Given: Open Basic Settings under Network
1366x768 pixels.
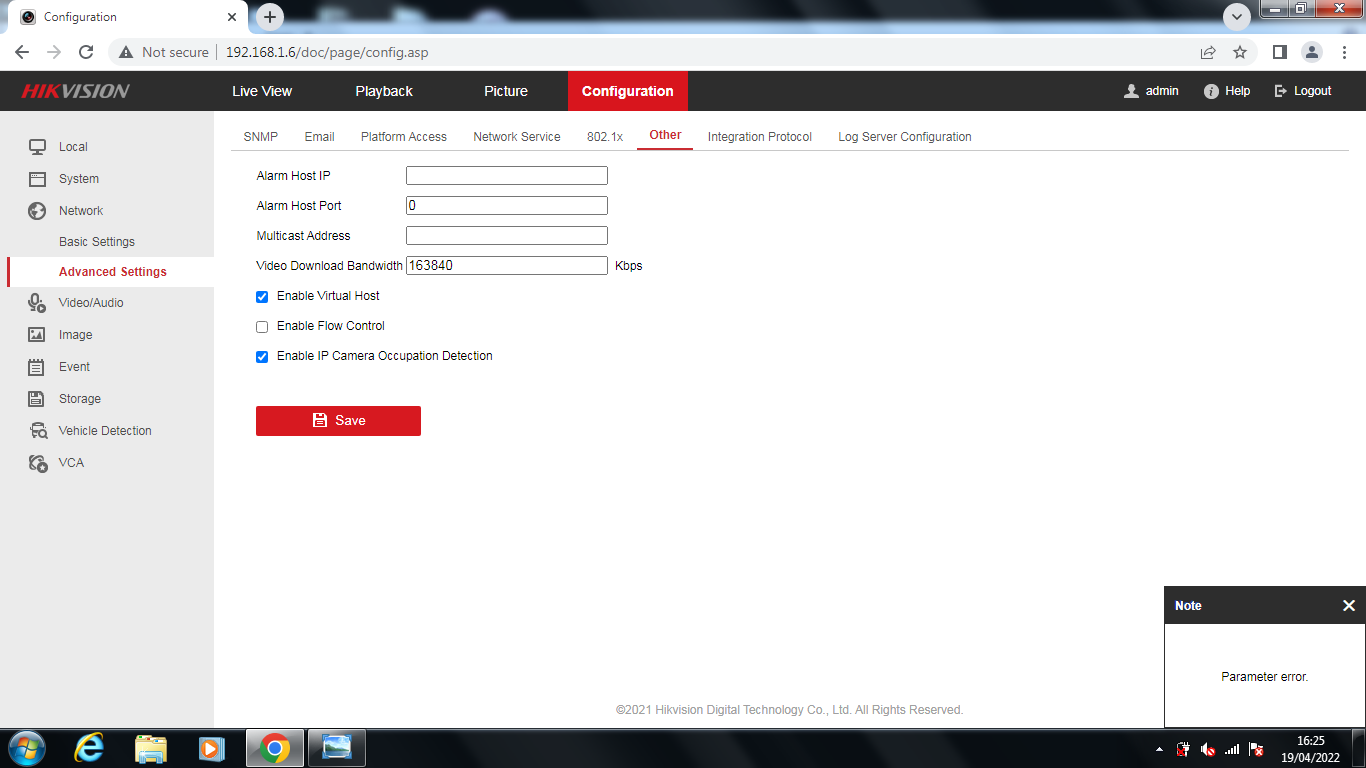Looking at the screenshot, I should (97, 242).
